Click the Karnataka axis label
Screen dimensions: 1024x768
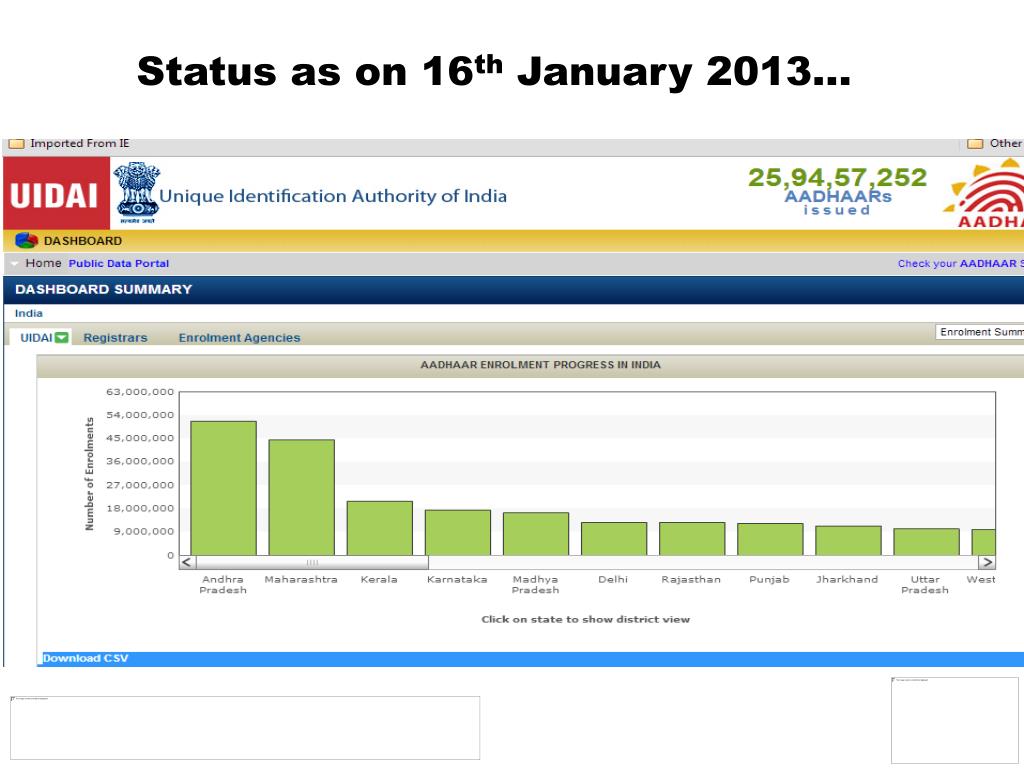click(x=457, y=579)
